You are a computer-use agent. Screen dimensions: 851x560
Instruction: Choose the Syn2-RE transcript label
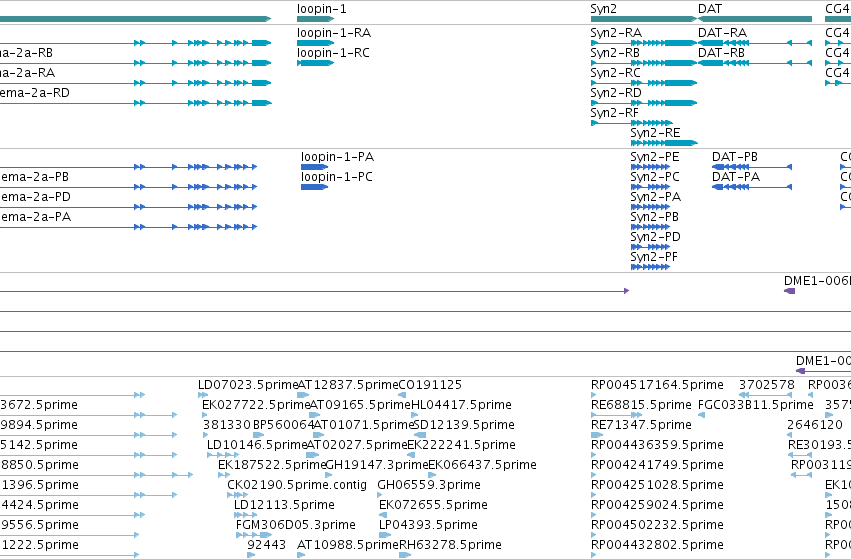(655, 133)
